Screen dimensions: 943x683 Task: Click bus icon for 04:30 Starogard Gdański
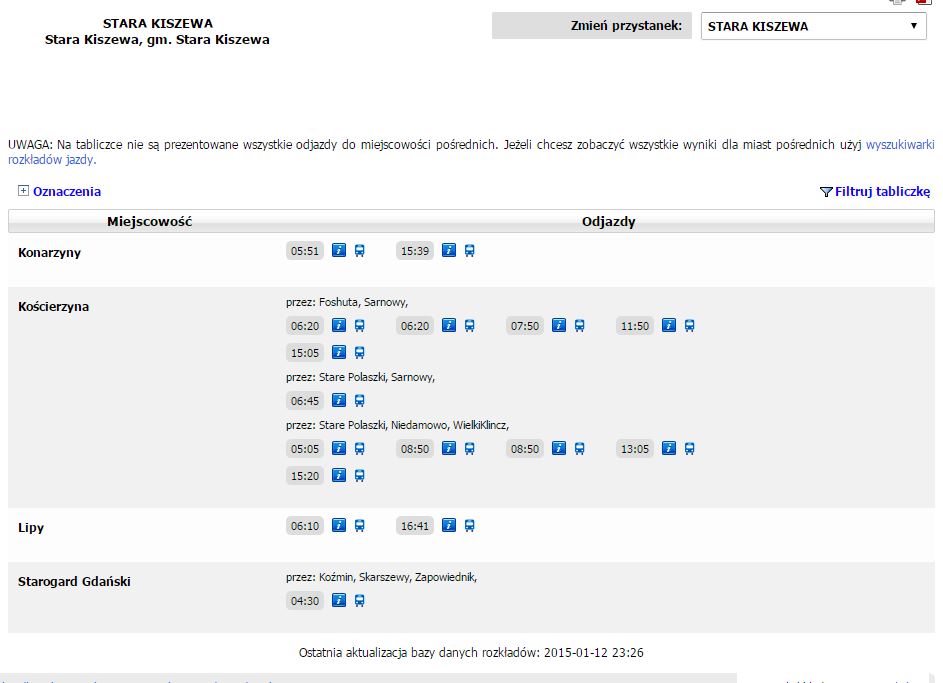[359, 601]
